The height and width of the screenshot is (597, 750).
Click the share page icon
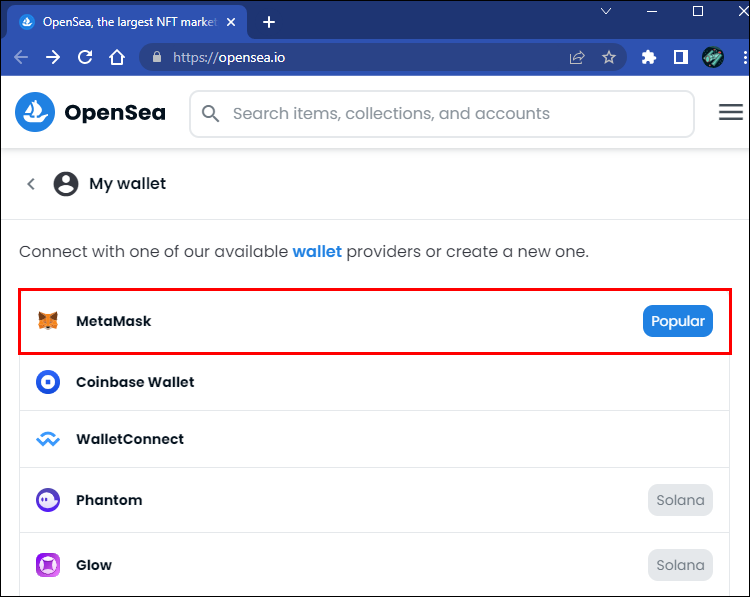(x=577, y=58)
